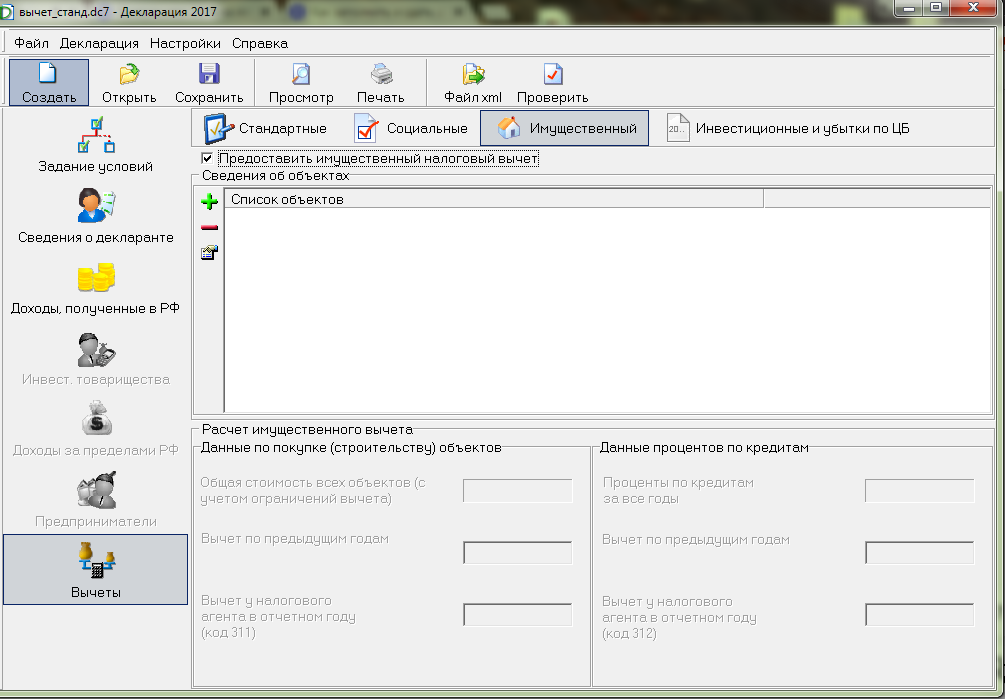Open Инвестиционные и убытки по ЦБ tab
The image size is (1005, 699).
click(x=788, y=128)
